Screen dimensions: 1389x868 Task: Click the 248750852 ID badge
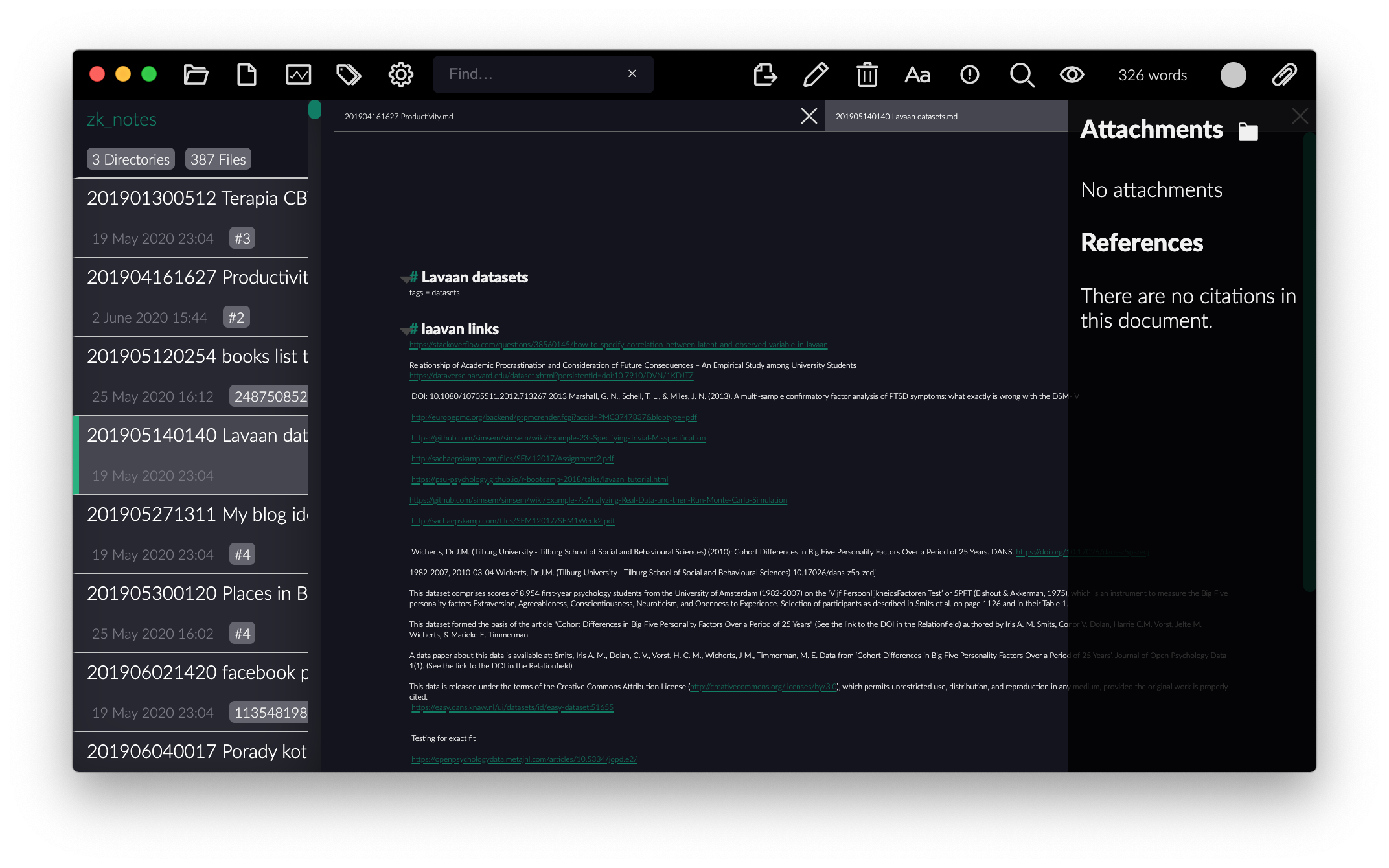[x=269, y=396]
